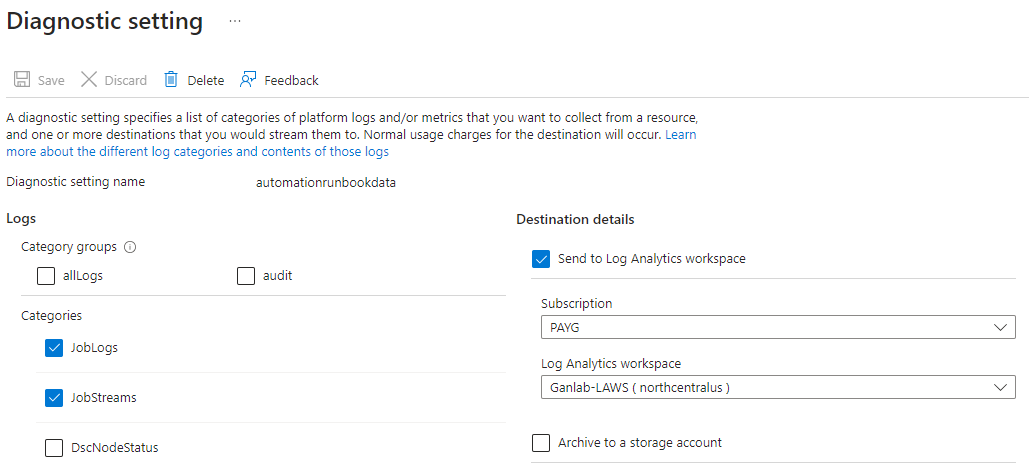The height and width of the screenshot is (469, 1029).
Task: Click the diagnostic setting name automationrunbookdata
Action: coord(326,183)
